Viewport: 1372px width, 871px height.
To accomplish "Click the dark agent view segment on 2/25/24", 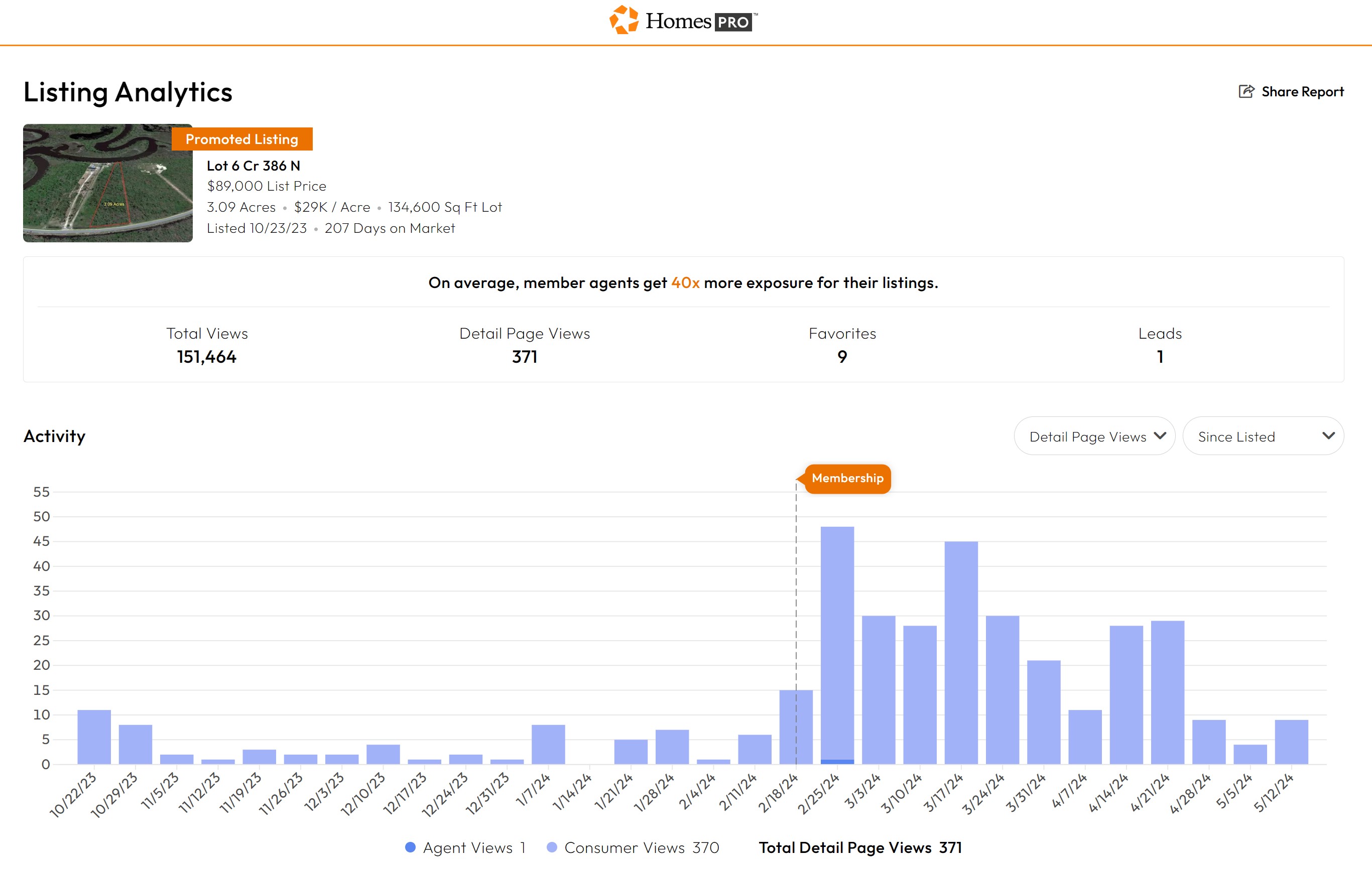I will tap(837, 762).
